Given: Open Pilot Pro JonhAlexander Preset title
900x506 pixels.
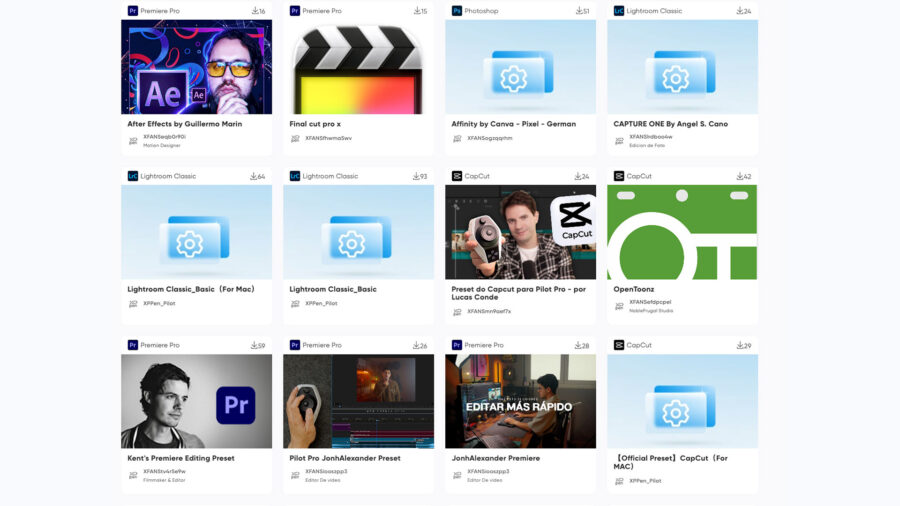Looking at the screenshot, I should coord(345,458).
